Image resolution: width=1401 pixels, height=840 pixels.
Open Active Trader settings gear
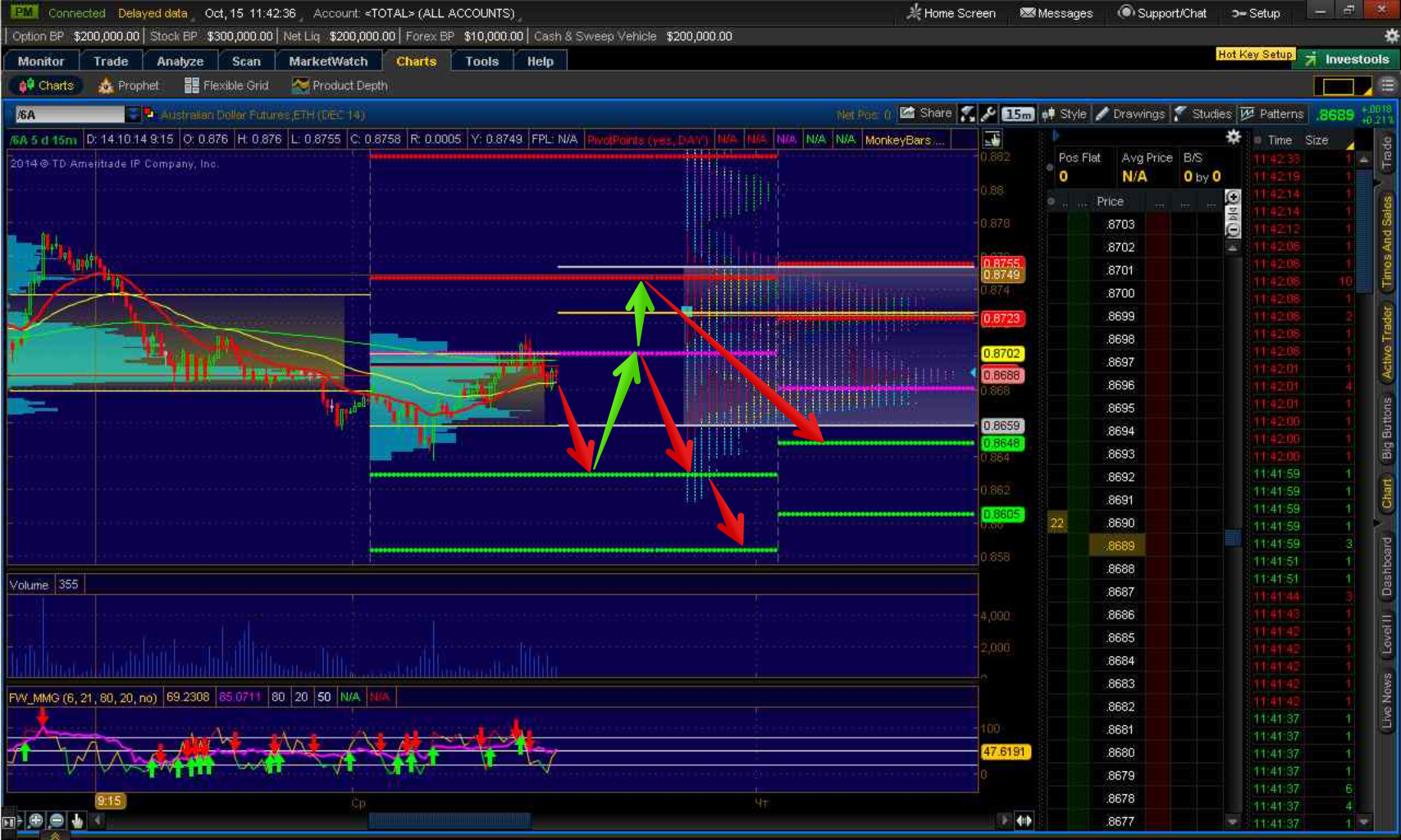click(x=1233, y=137)
